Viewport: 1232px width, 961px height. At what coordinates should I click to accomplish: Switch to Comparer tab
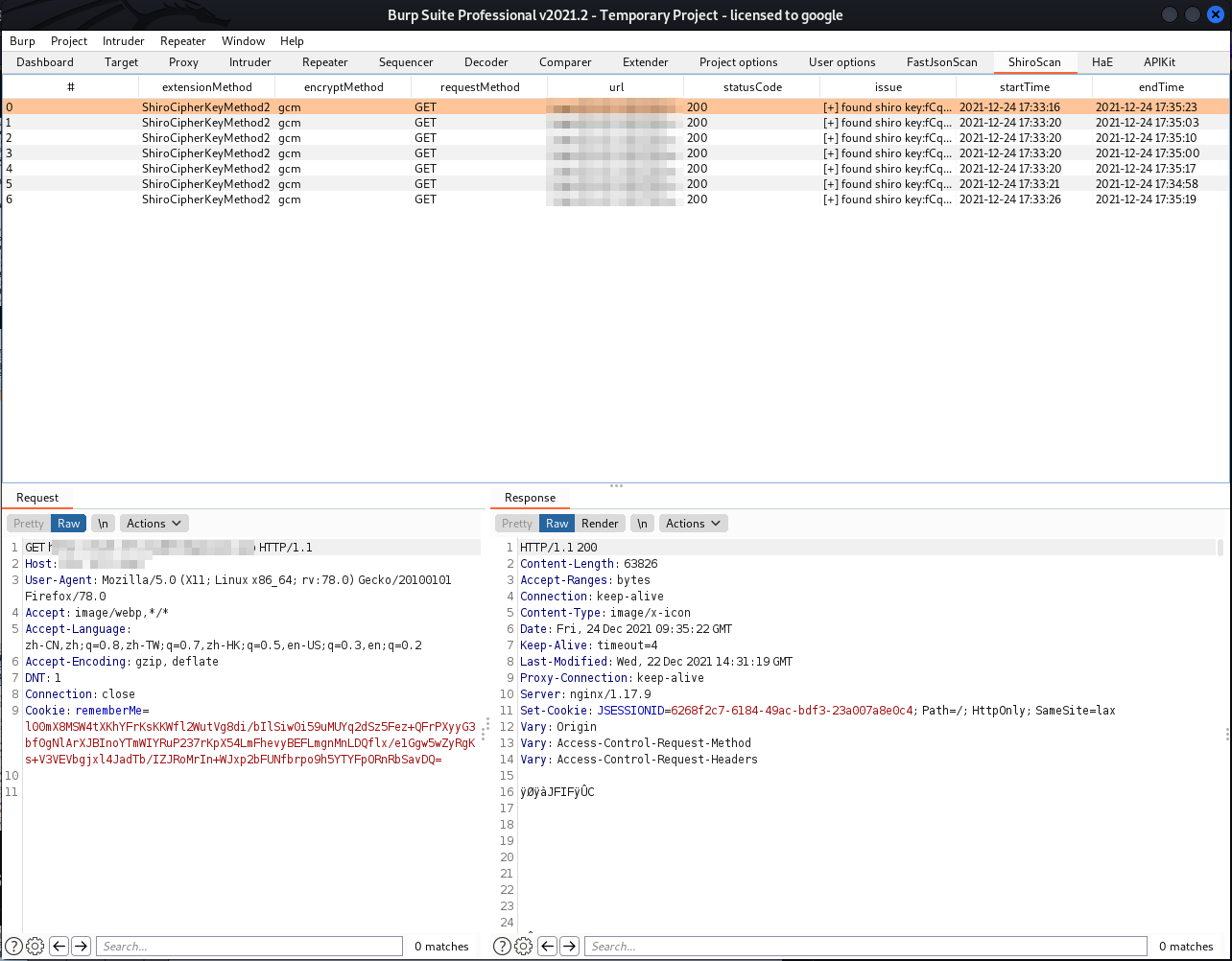click(565, 62)
